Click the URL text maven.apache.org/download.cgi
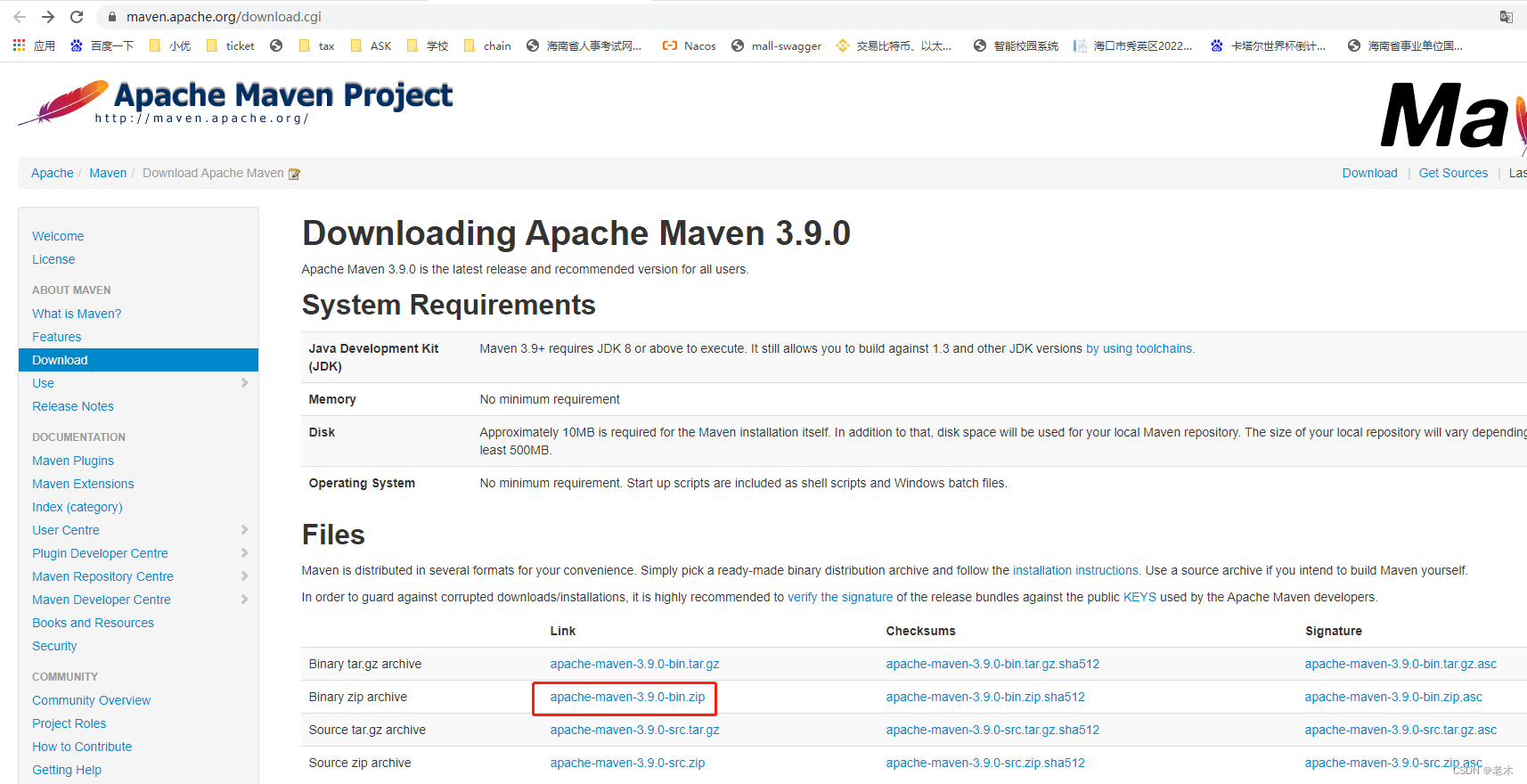 click(x=224, y=17)
